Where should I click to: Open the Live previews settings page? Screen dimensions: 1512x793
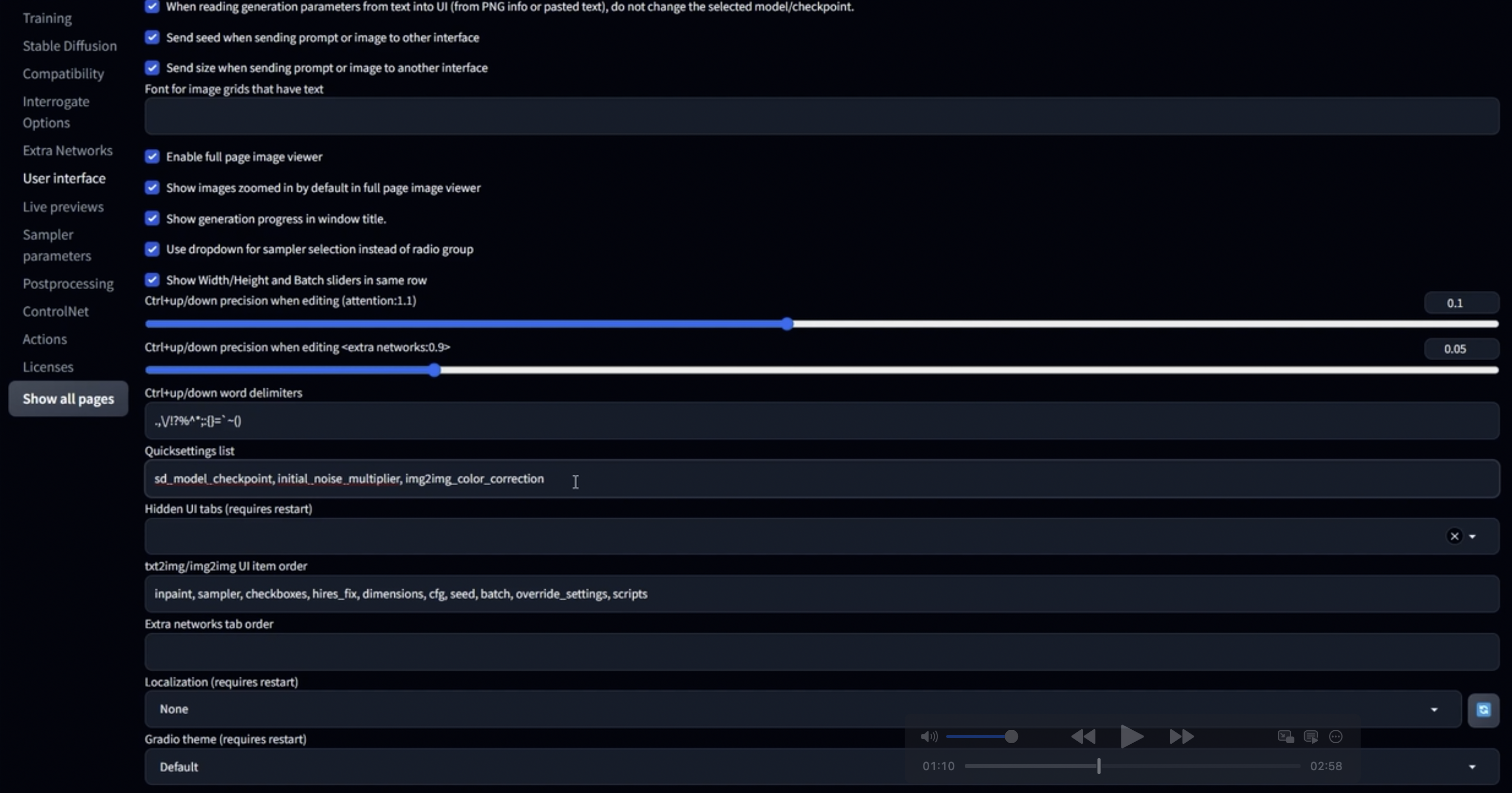63,207
